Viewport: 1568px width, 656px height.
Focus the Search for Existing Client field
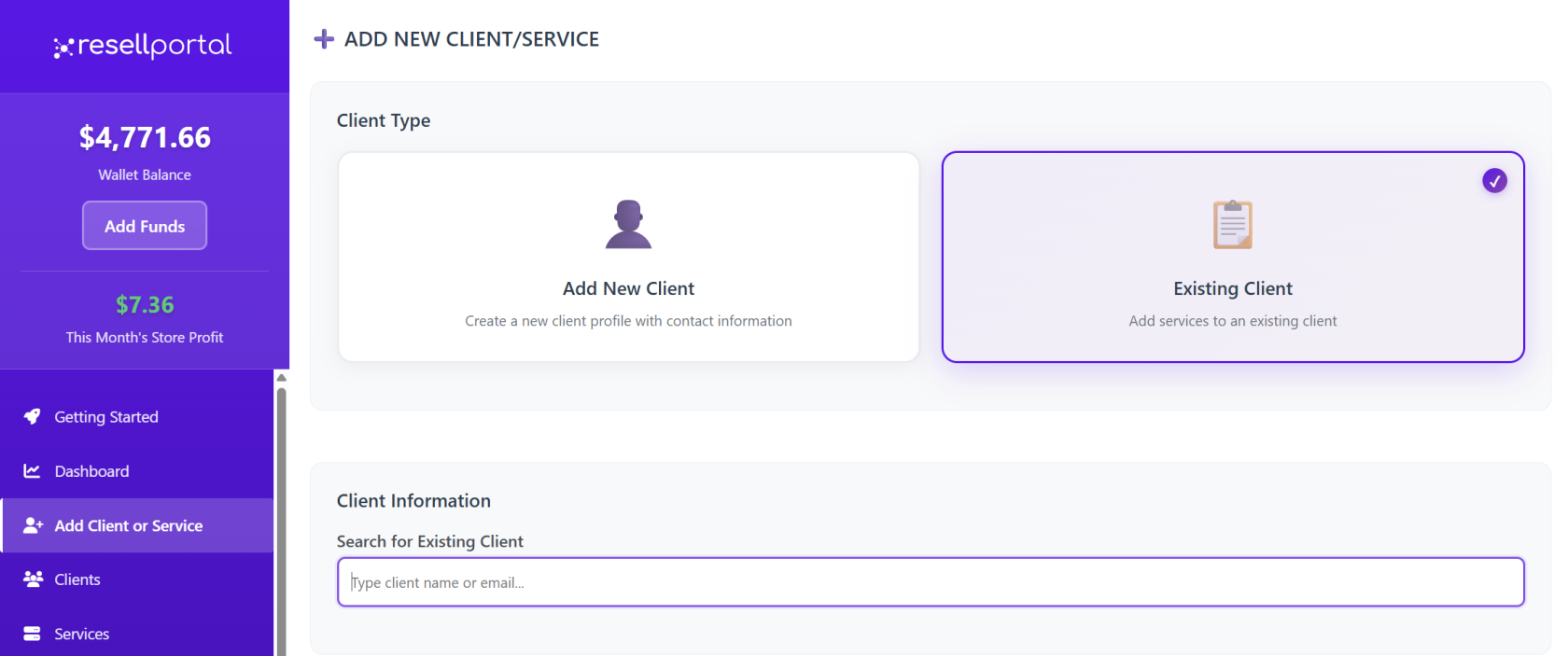[x=931, y=582]
